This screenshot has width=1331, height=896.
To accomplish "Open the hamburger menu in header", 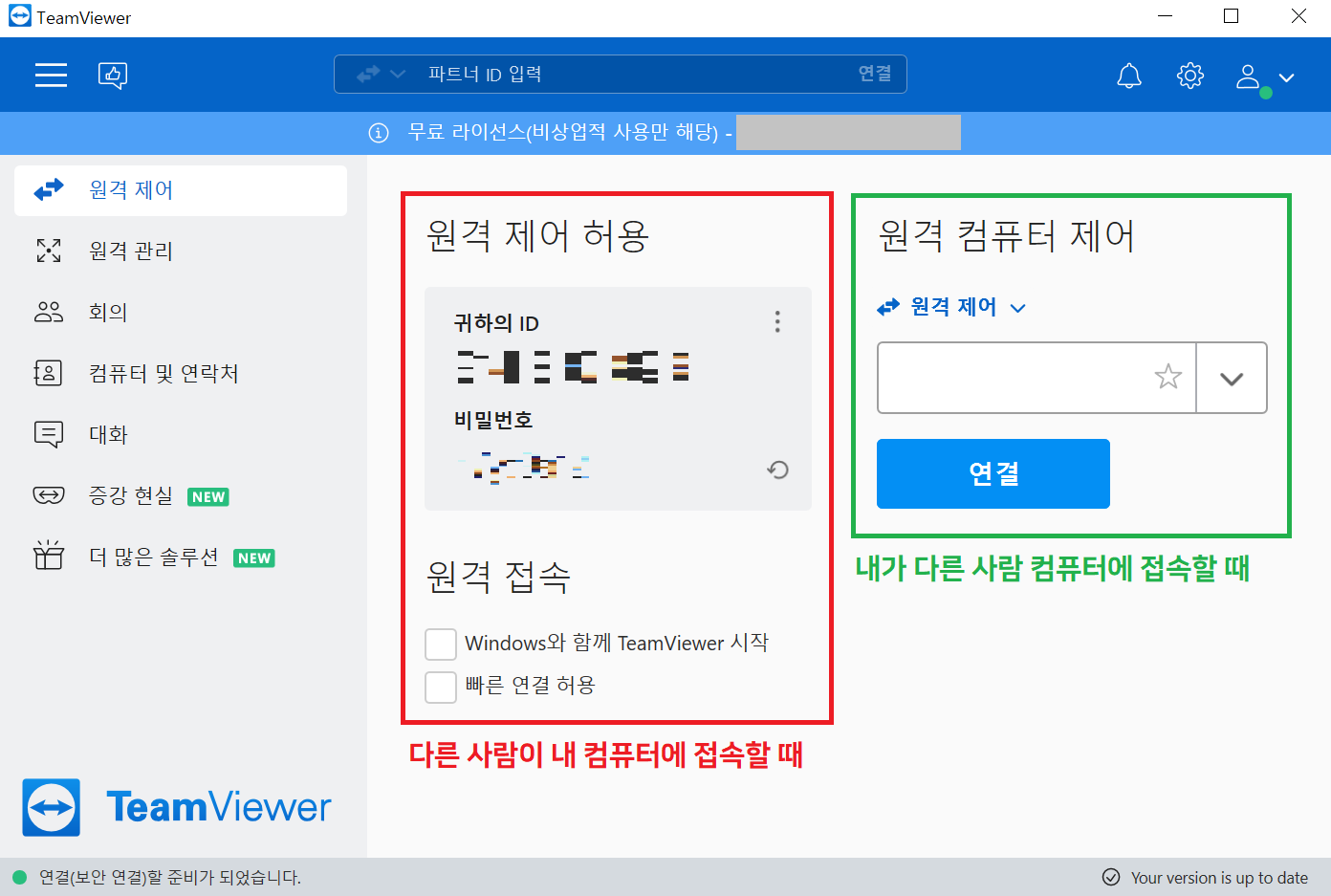I will [x=51, y=75].
